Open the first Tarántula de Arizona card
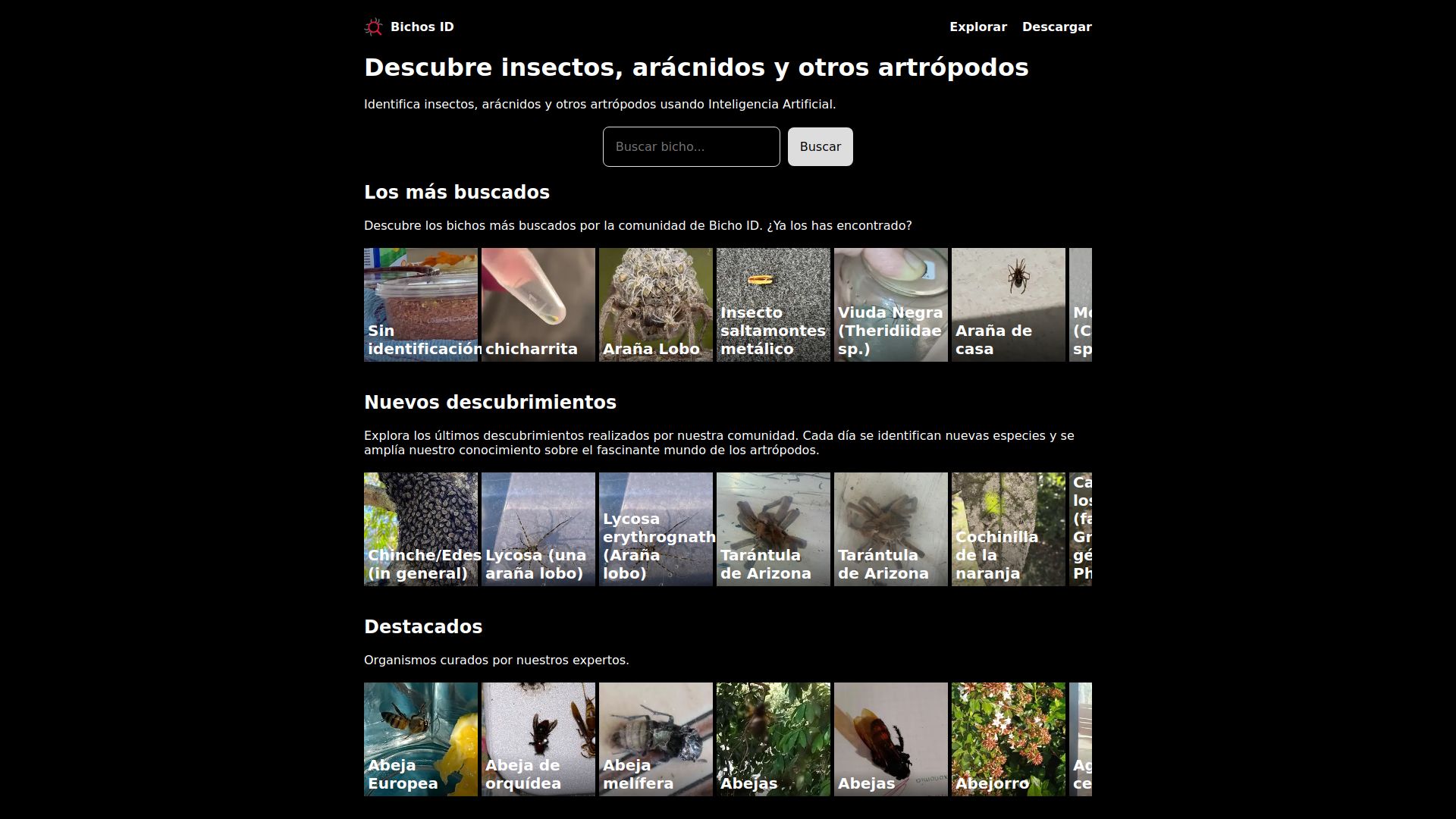Screen dimensions: 1456x819 point(773,529)
